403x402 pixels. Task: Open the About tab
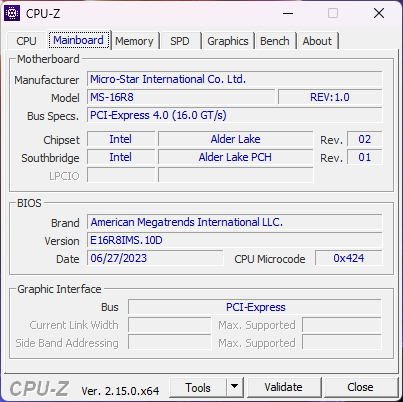click(317, 41)
